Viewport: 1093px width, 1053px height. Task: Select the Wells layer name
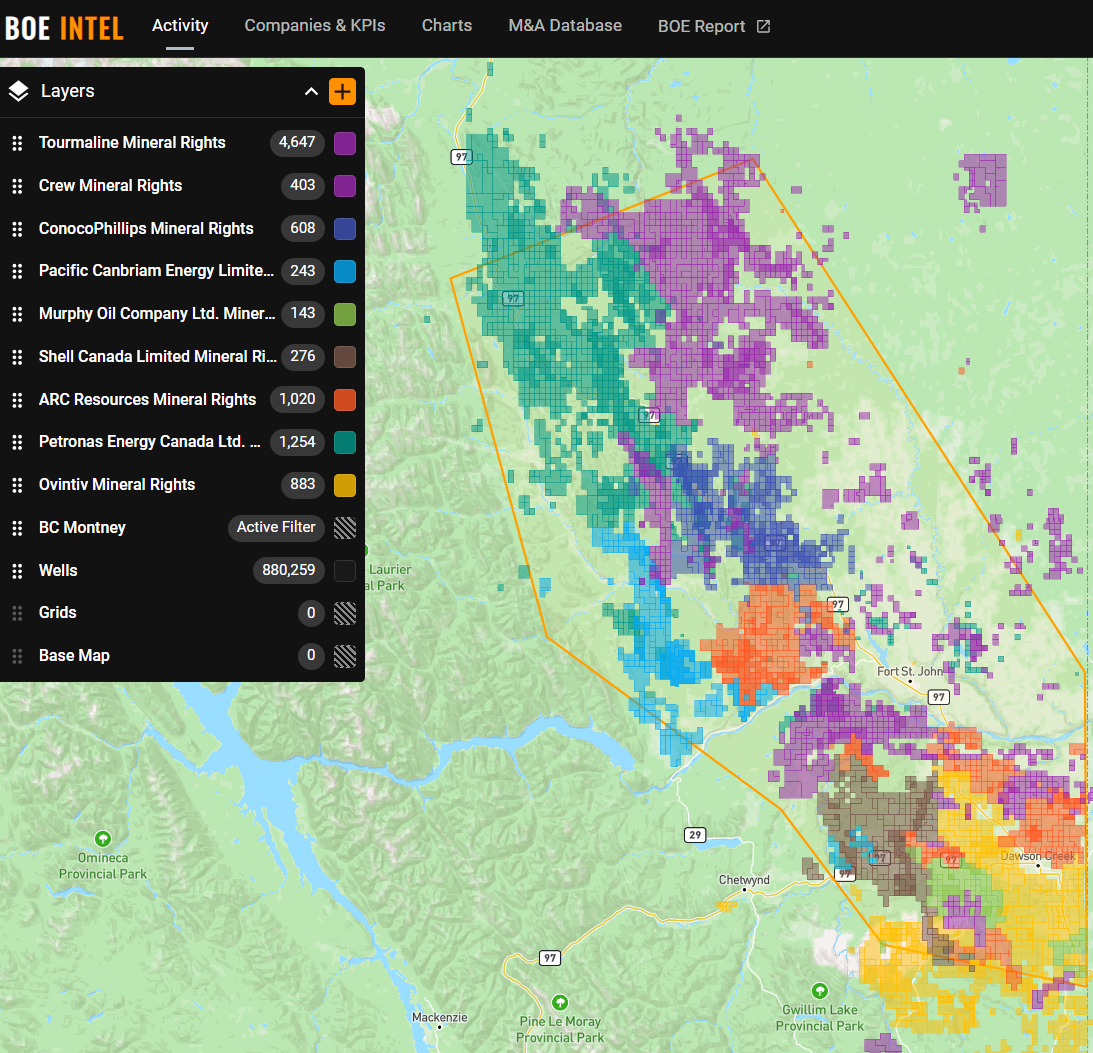(x=59, y=571)
